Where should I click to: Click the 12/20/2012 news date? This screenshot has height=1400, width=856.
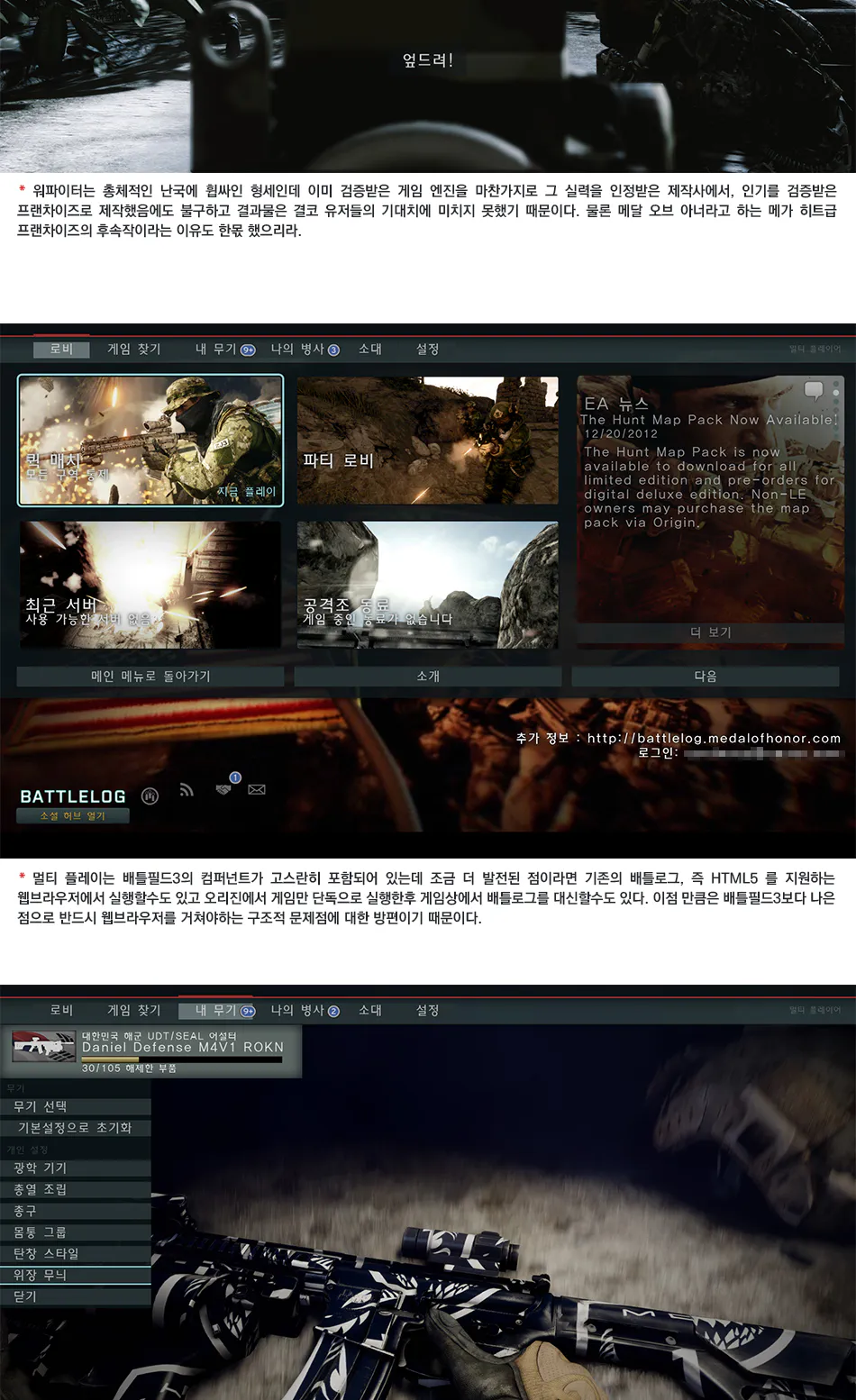(x=621, y=433)
